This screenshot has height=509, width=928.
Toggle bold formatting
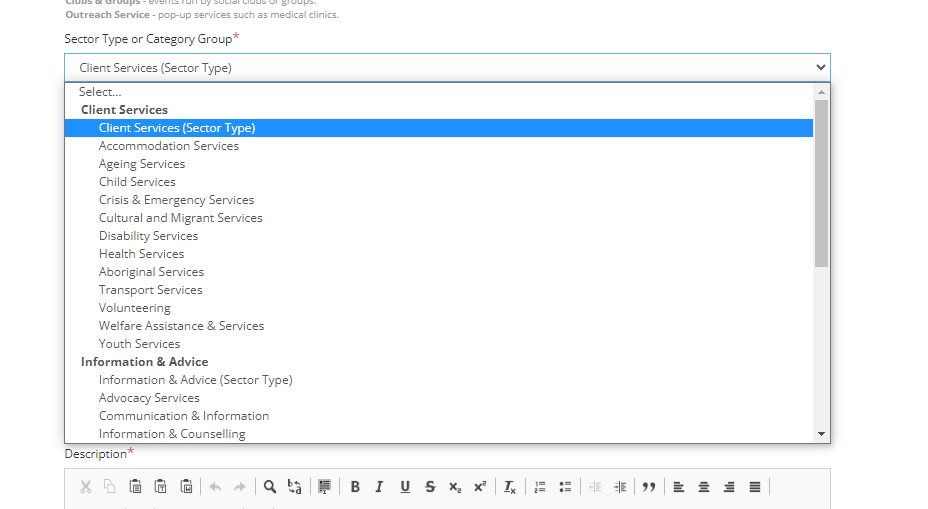pos(355,487)
